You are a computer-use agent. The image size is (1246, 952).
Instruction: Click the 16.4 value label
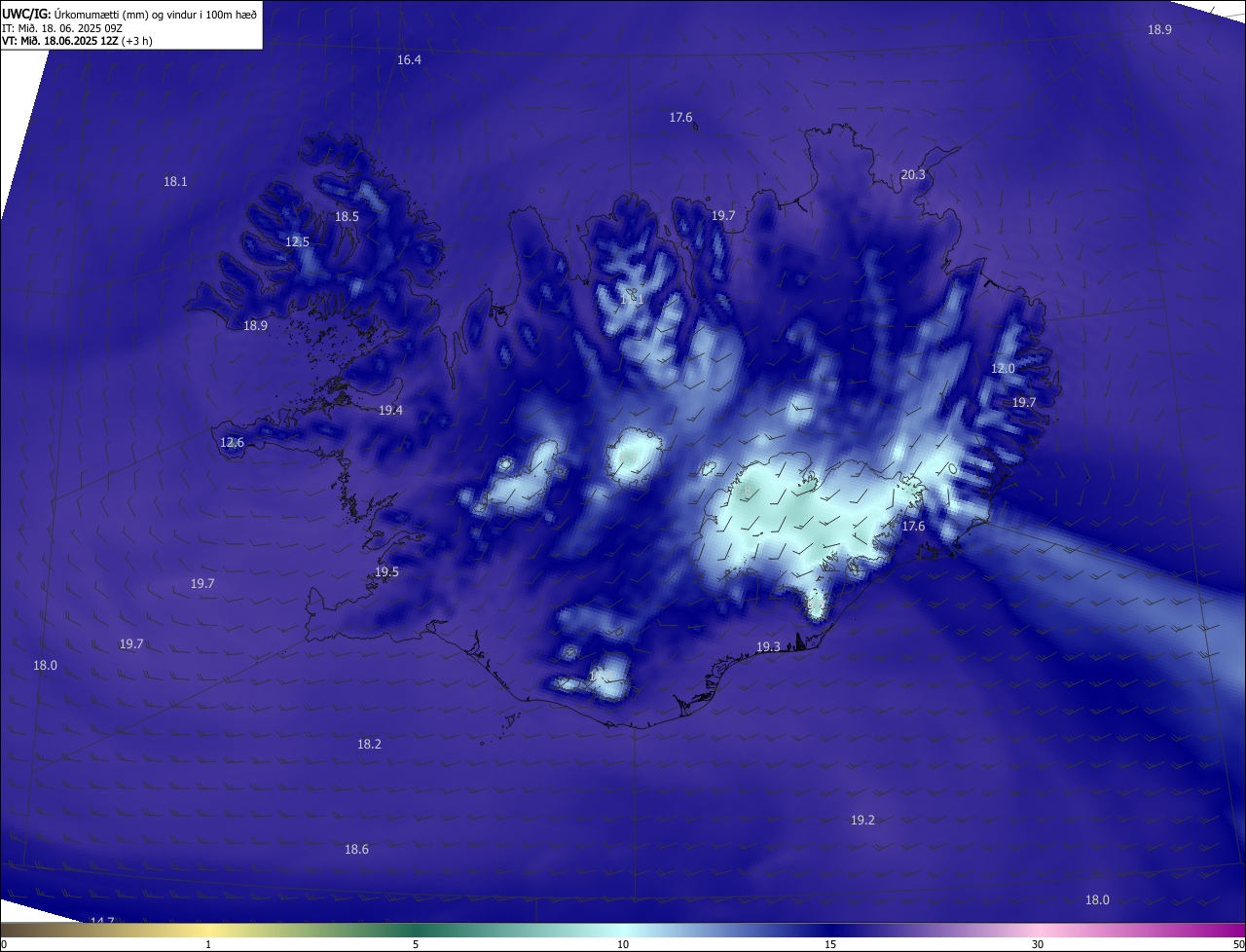tap(409, 60)
